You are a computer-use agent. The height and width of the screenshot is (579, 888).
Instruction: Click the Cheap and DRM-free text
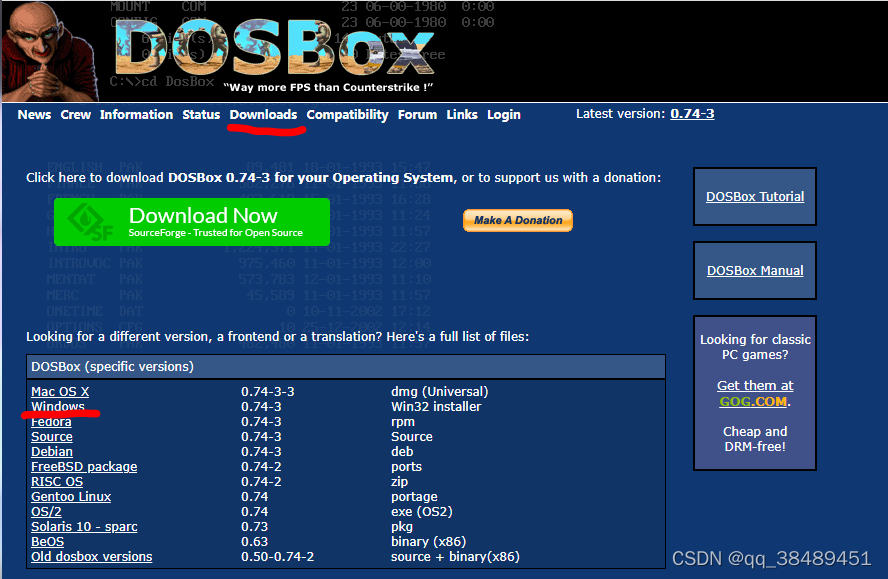point(755,438)
